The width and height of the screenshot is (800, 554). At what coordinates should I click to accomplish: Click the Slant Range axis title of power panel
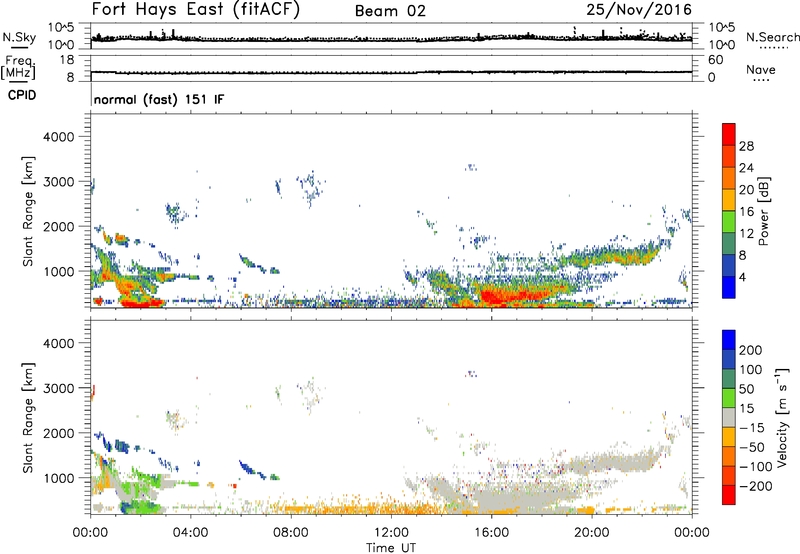pyautogui.click(x=28, y=211)
